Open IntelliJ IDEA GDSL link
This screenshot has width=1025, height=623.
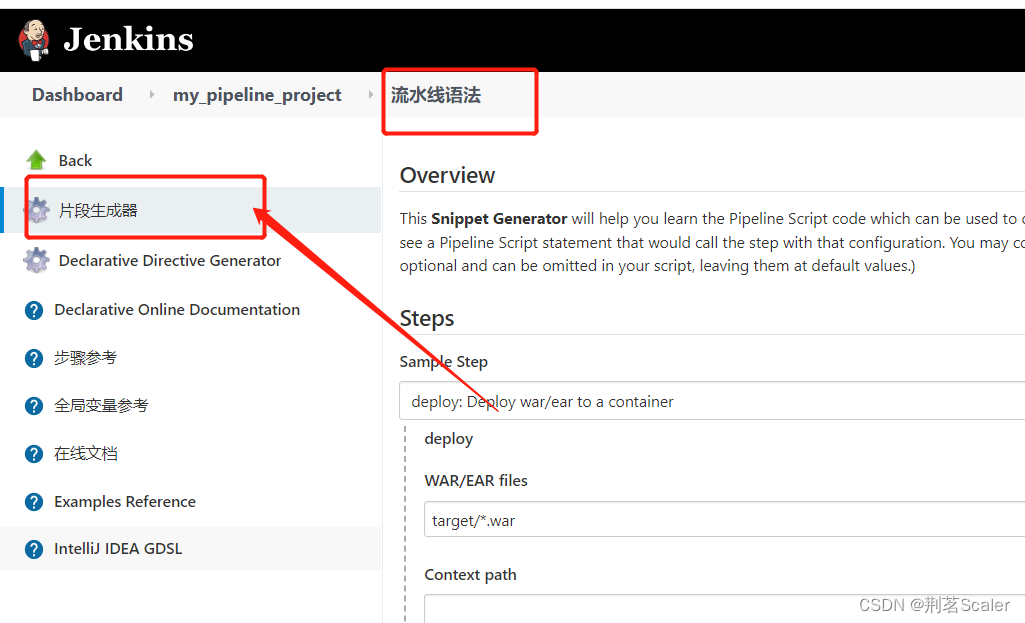(118, 548)
